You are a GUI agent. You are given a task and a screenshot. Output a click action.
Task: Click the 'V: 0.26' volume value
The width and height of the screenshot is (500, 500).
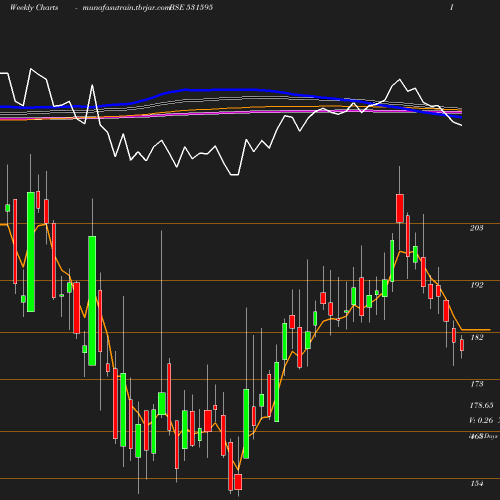click(x=481, y=420)
